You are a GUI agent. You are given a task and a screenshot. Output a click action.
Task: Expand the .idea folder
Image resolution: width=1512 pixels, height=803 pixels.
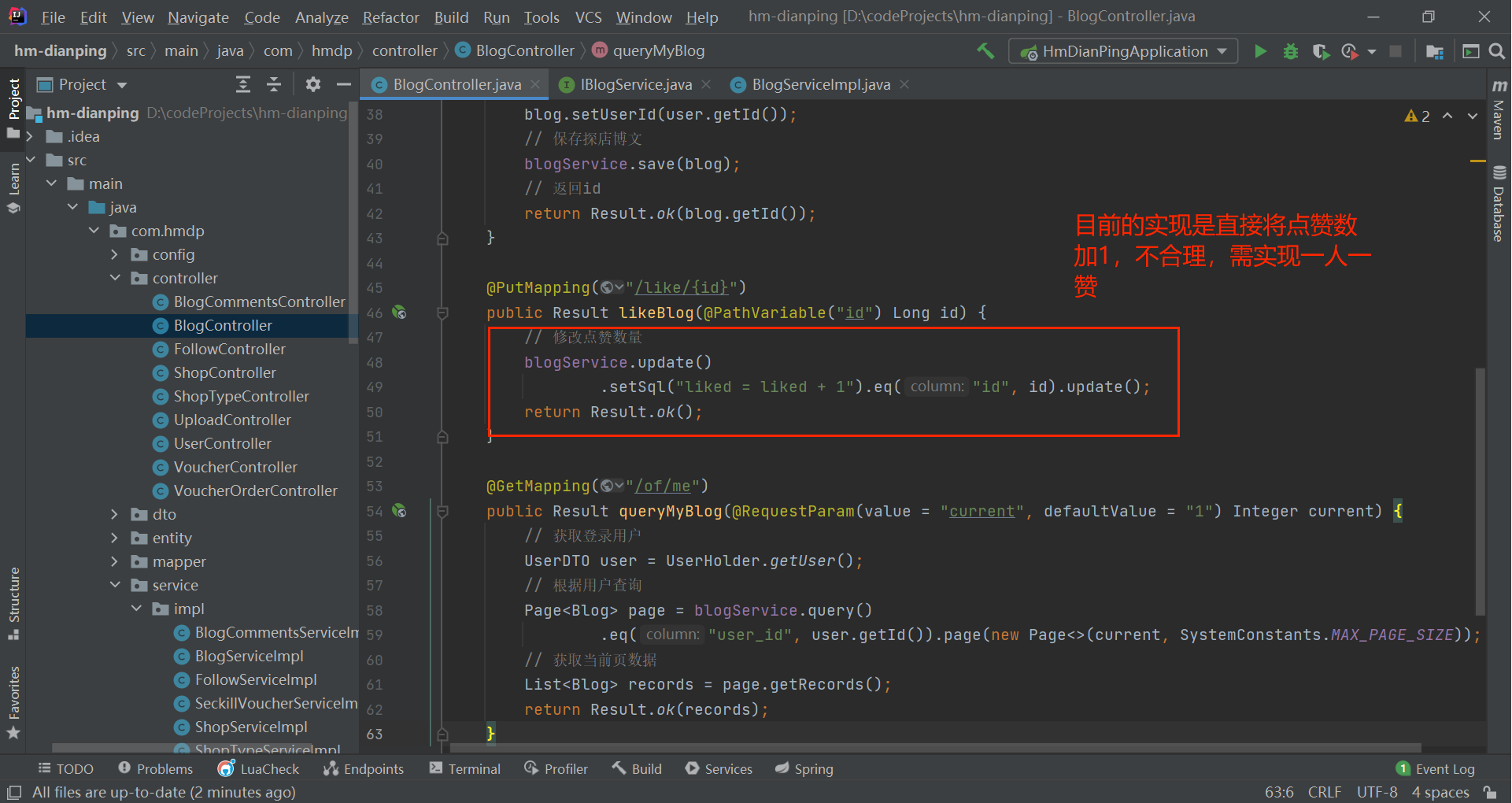31,137
